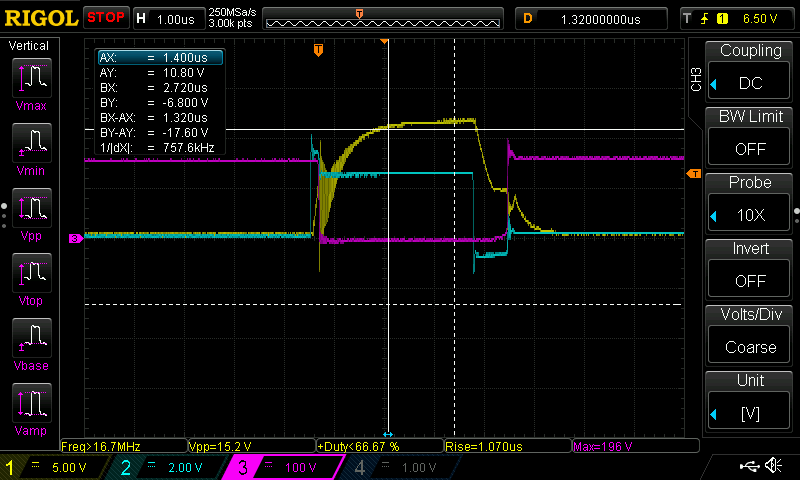Click the orange T trigger position marker in waveform
Viewport: 800px width, 480px height.
pos(318,50)
